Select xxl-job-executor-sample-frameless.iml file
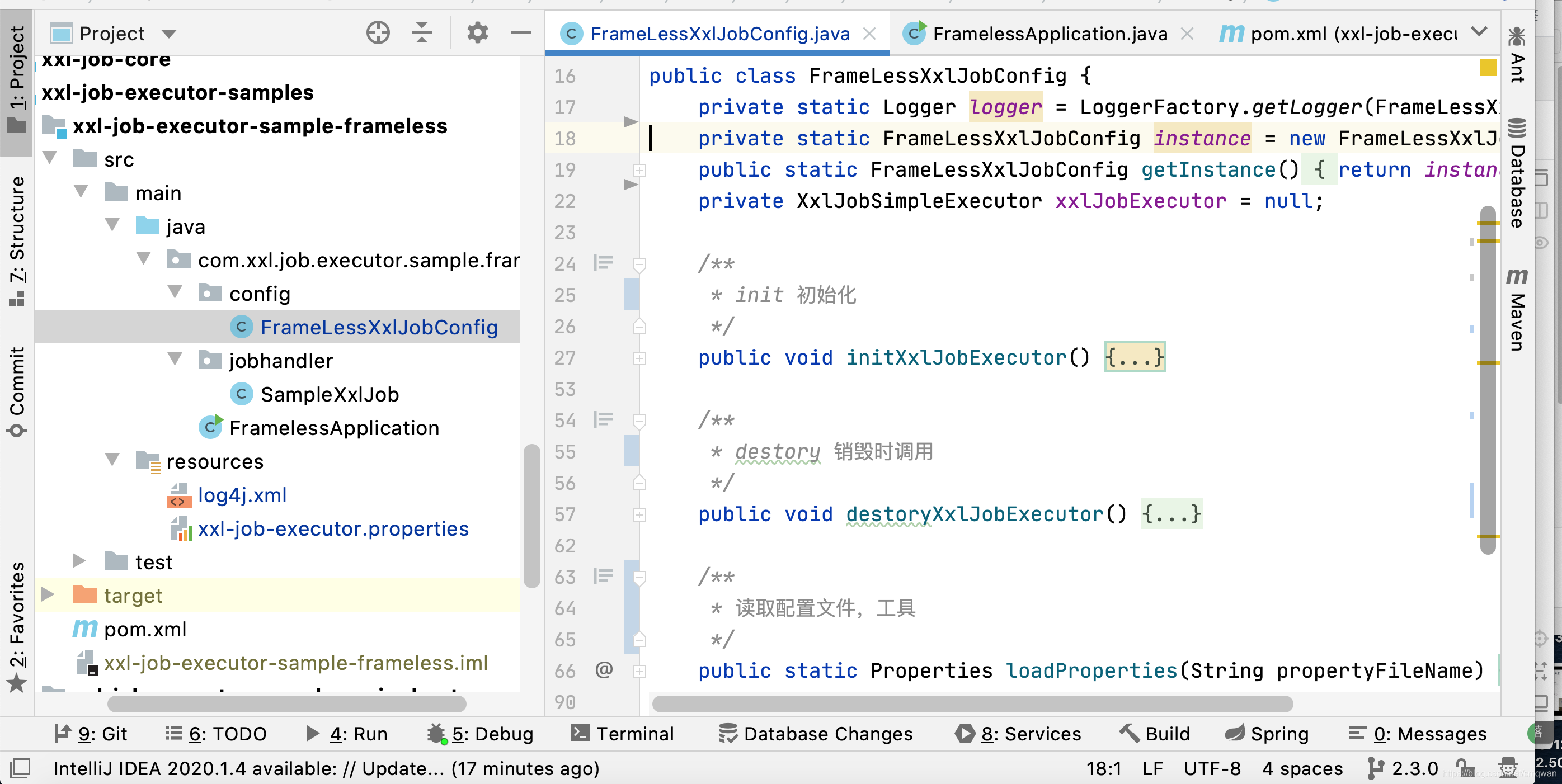Image resolution: width=1562 pixels, height=784 pixels. [x=295, y=663]
